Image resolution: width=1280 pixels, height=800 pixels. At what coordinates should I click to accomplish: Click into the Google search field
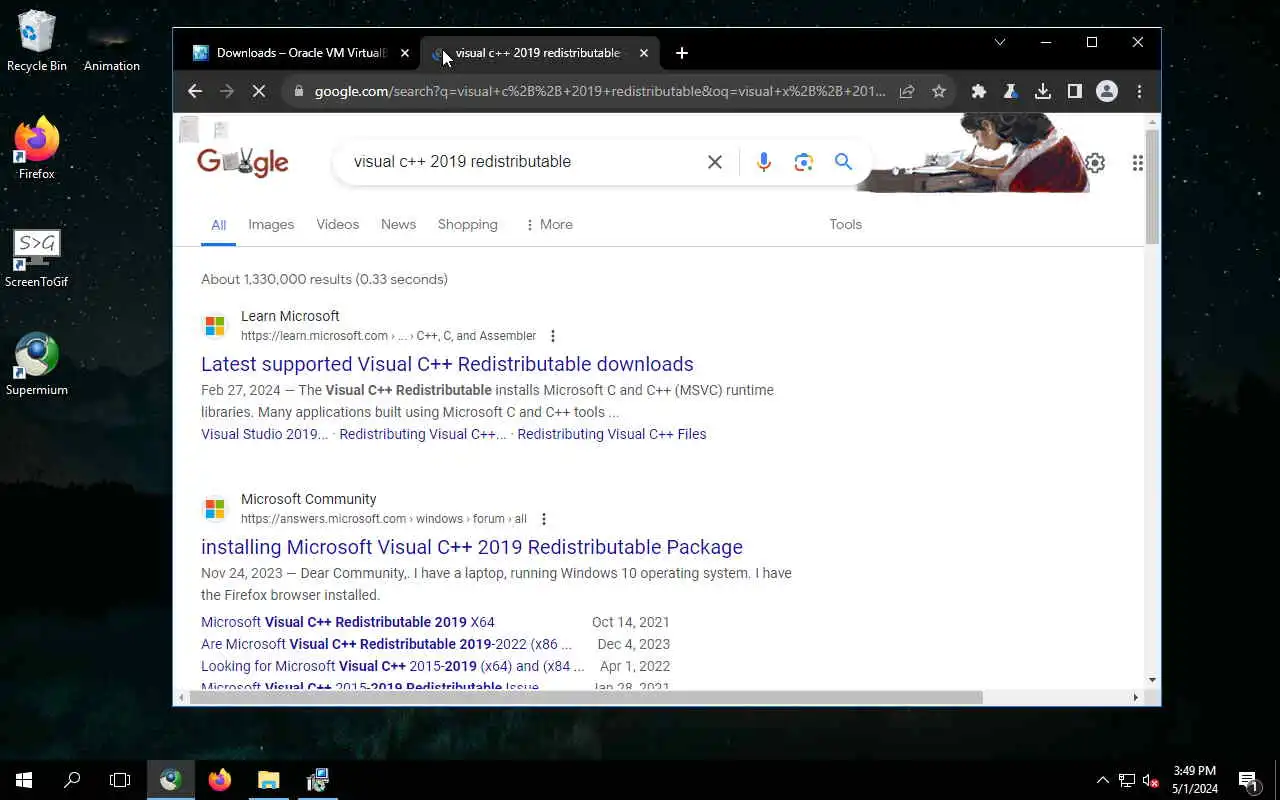click(522, 162)
